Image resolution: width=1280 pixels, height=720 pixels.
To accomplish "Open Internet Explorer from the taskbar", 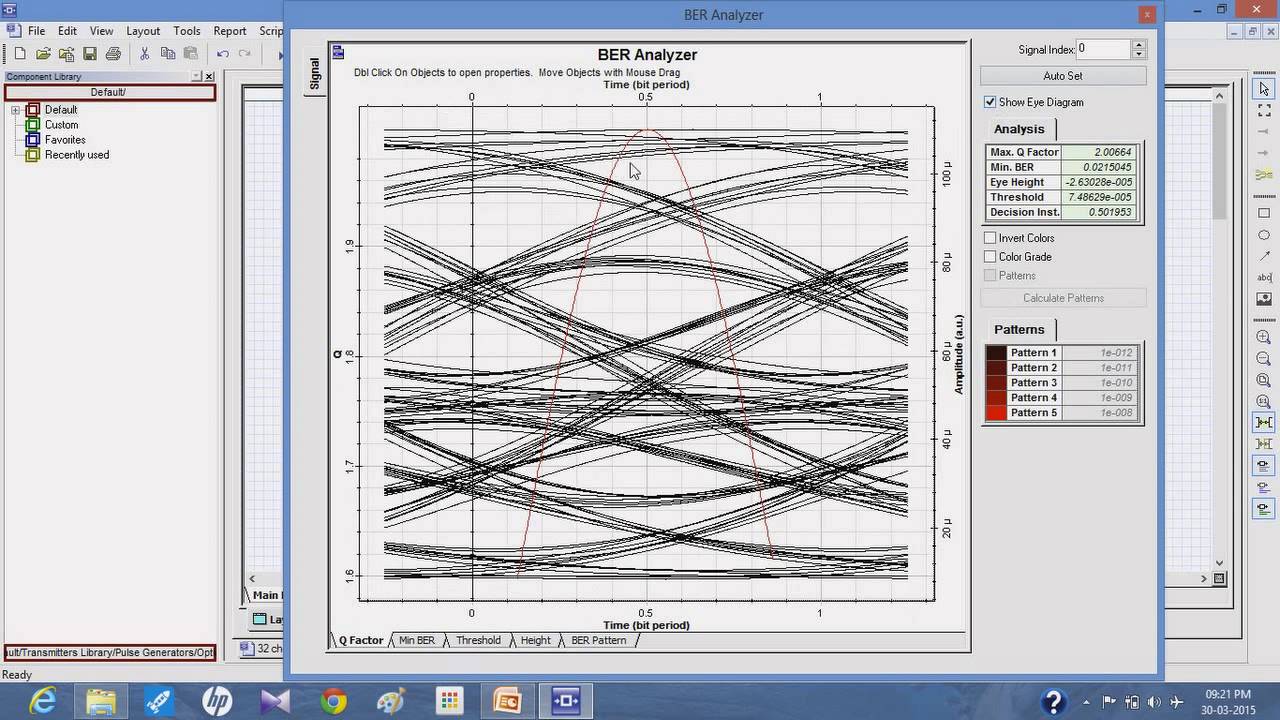I will 42,701.
